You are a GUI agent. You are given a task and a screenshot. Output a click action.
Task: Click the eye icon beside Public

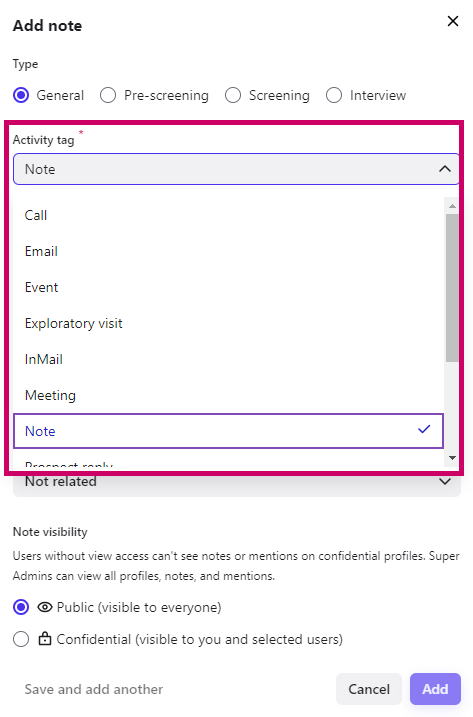pos(45,607)
